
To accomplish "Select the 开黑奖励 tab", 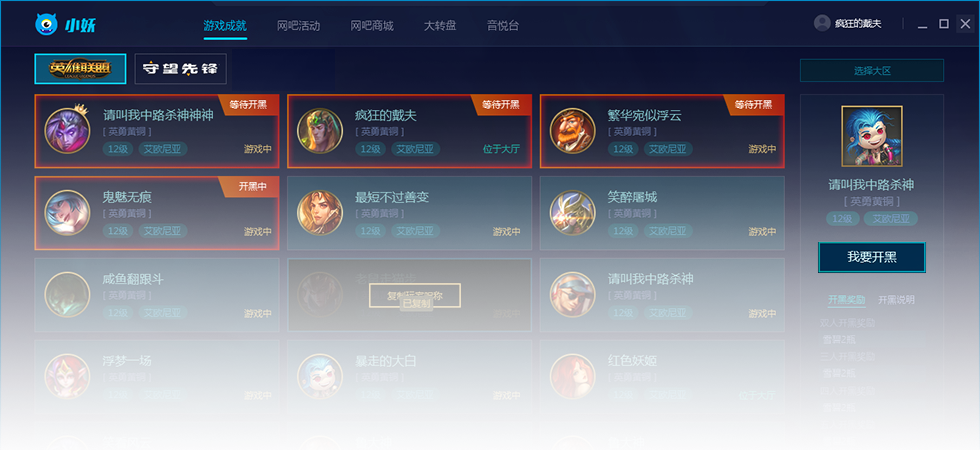I will click(847, 299).
